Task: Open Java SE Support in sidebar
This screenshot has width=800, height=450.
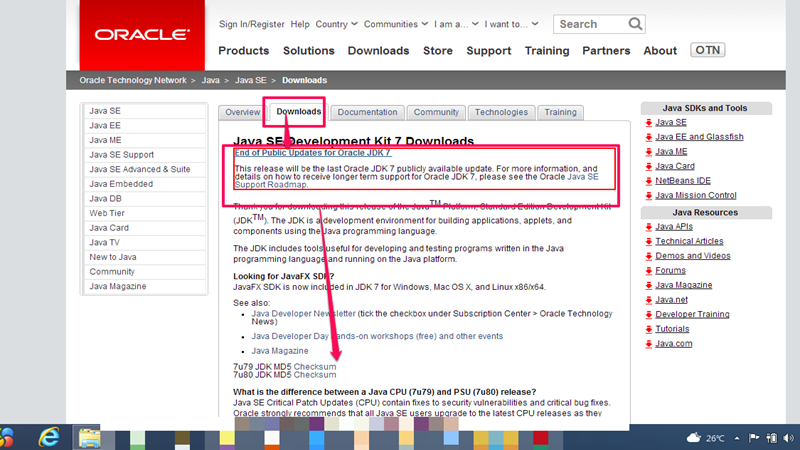Action: click(145, 155)
